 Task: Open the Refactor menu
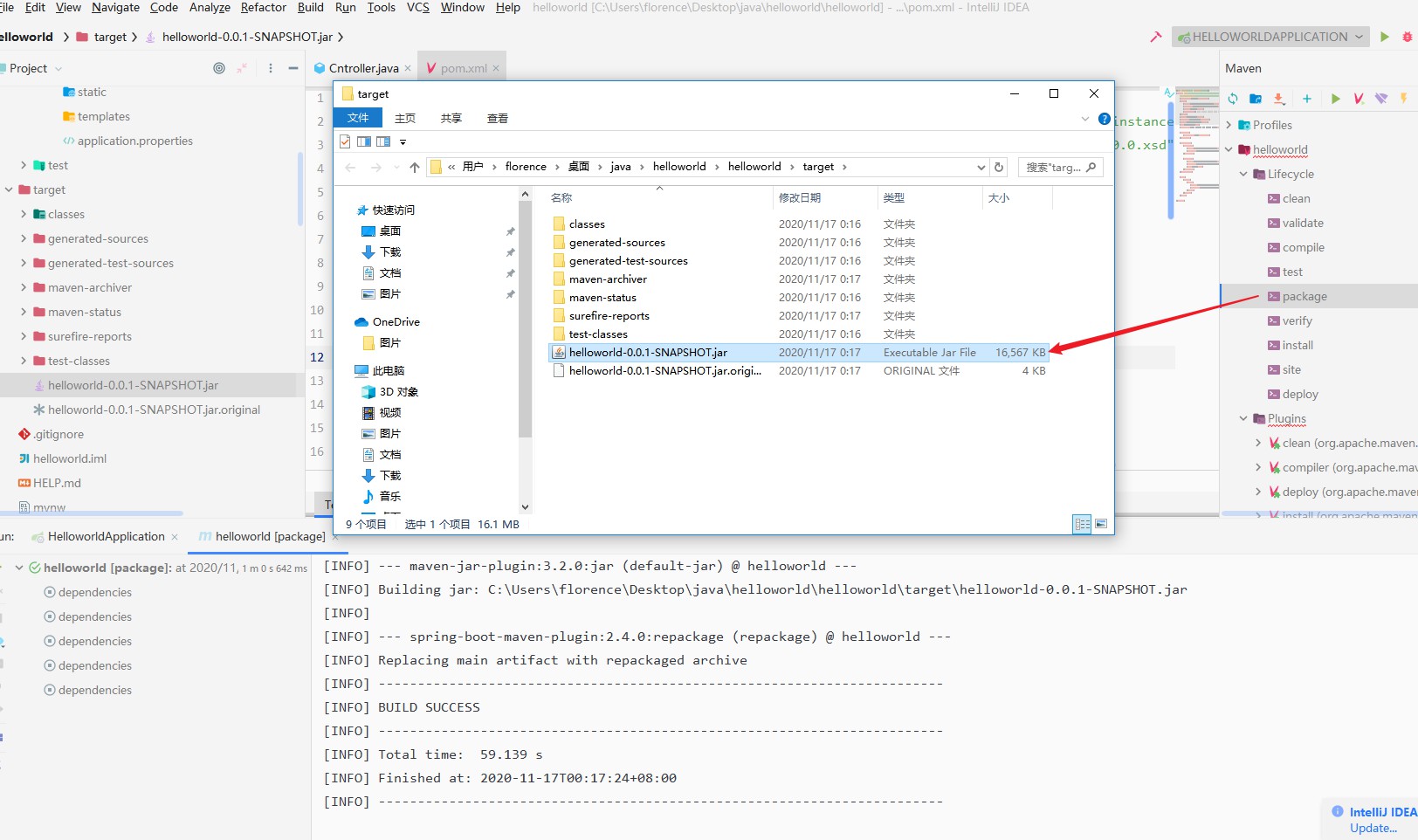[x=264, y=7]
